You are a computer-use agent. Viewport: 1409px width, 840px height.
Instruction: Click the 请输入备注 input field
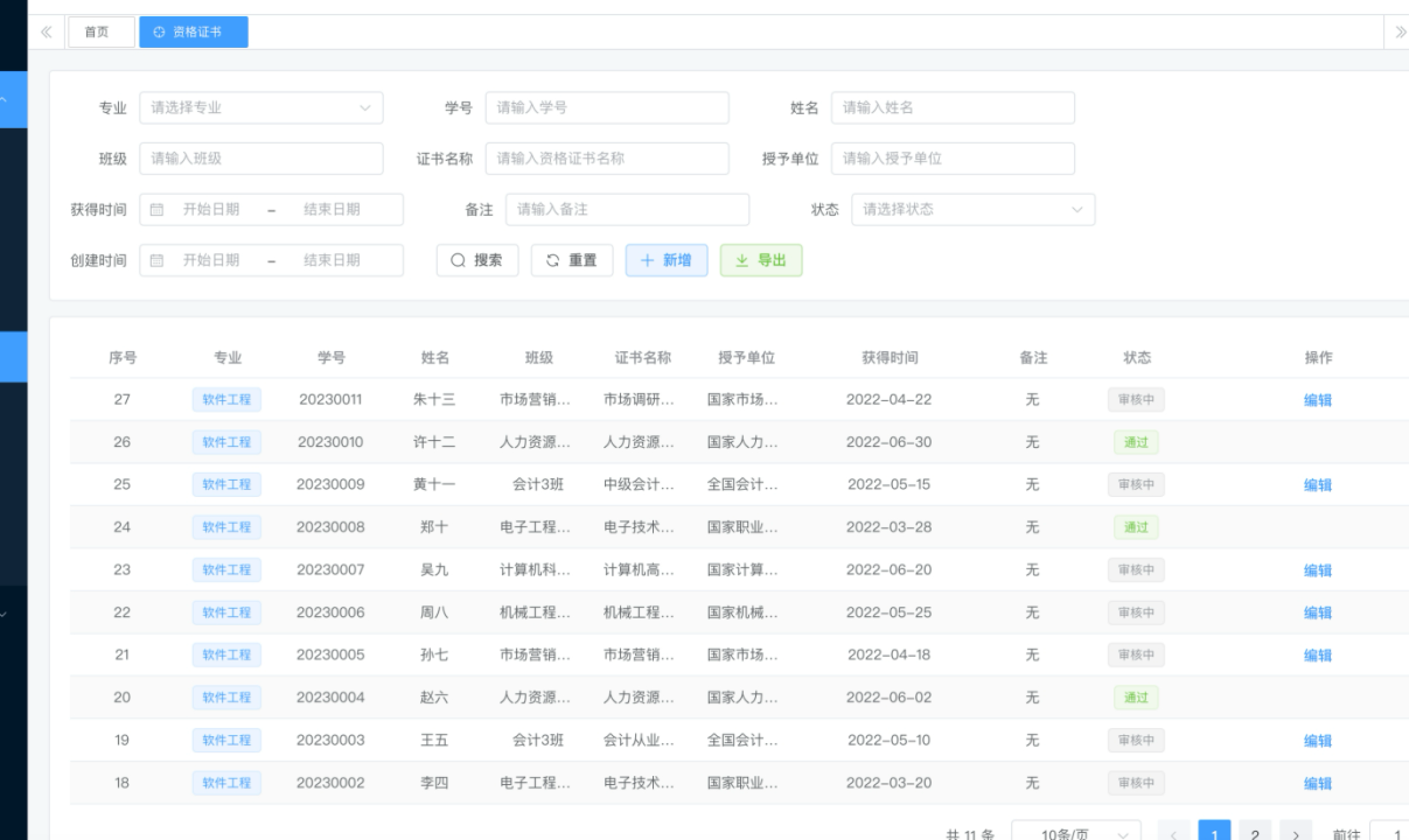pyautogui.click(x=627, y=209)
